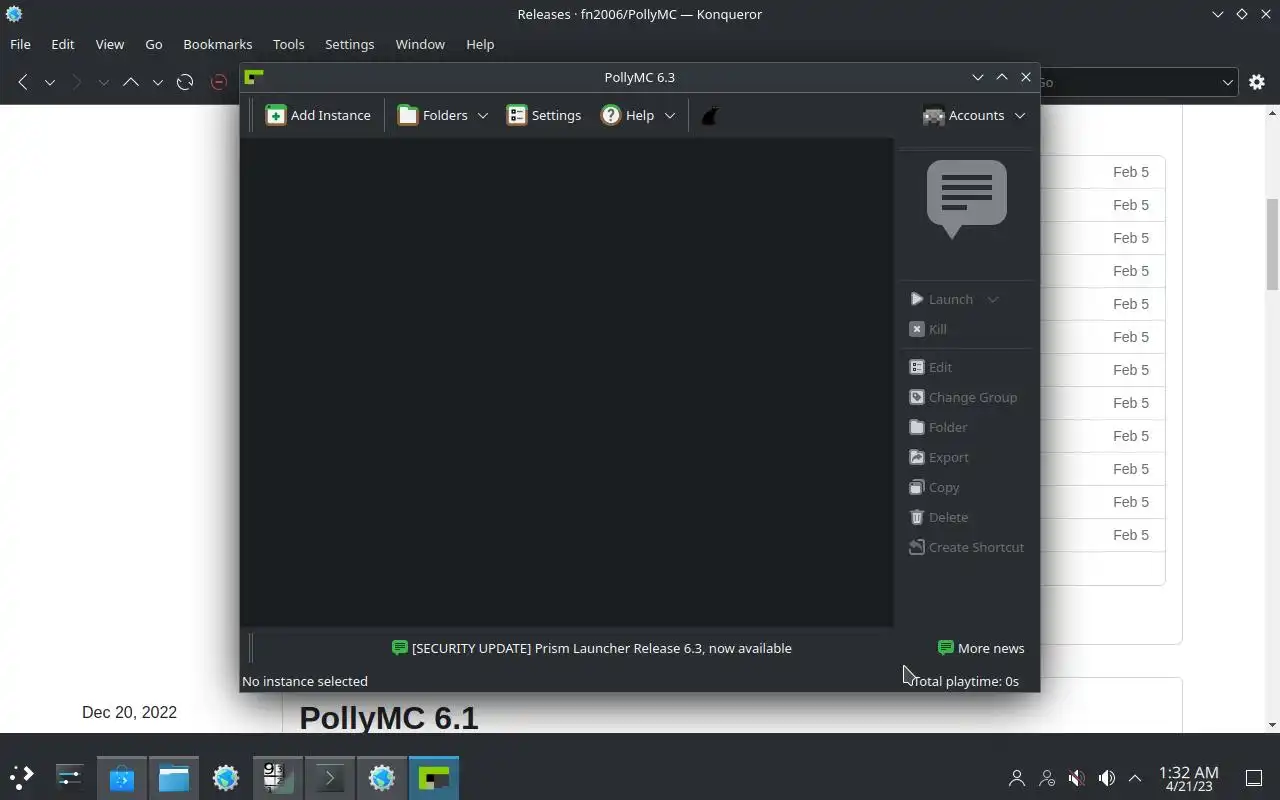Screen dimensions: 1280x800
Task: Switch to PollyMC taskbar entry
Action: 434,777
